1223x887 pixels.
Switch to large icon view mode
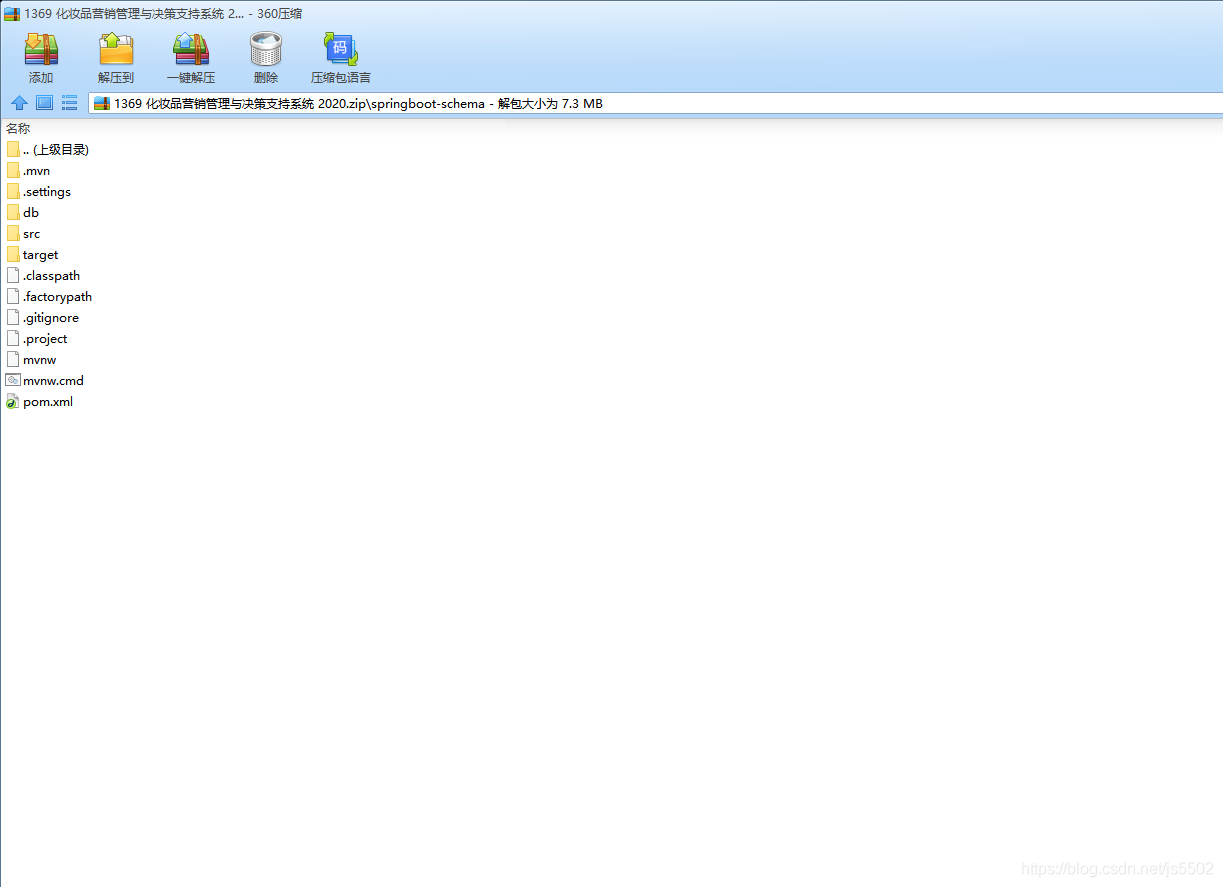click(44, 103)
